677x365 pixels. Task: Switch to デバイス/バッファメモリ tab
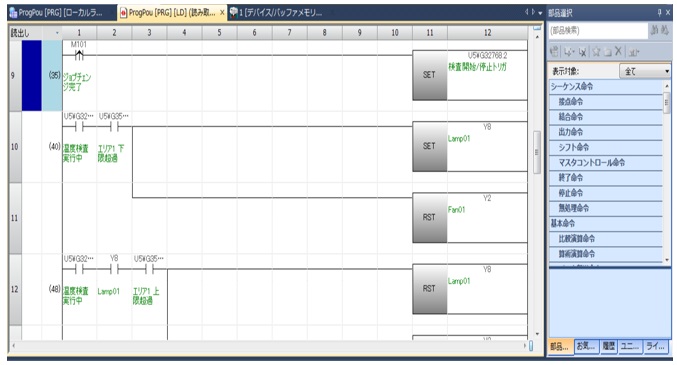coord(276,13)
